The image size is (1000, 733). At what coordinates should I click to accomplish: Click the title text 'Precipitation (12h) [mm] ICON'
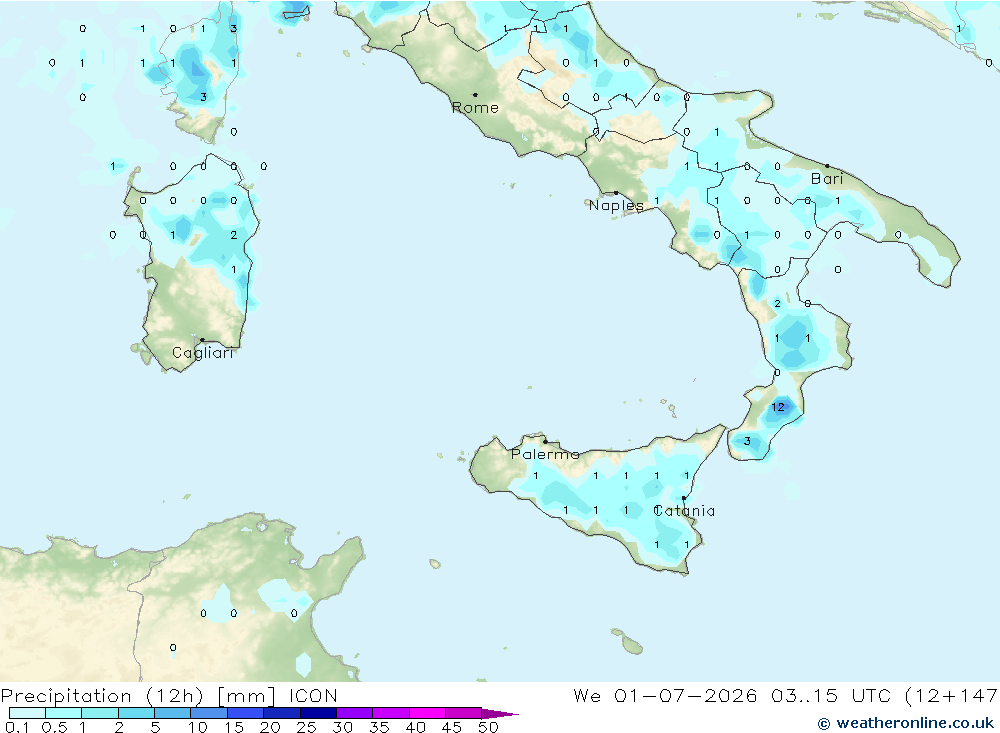[169, 695]
